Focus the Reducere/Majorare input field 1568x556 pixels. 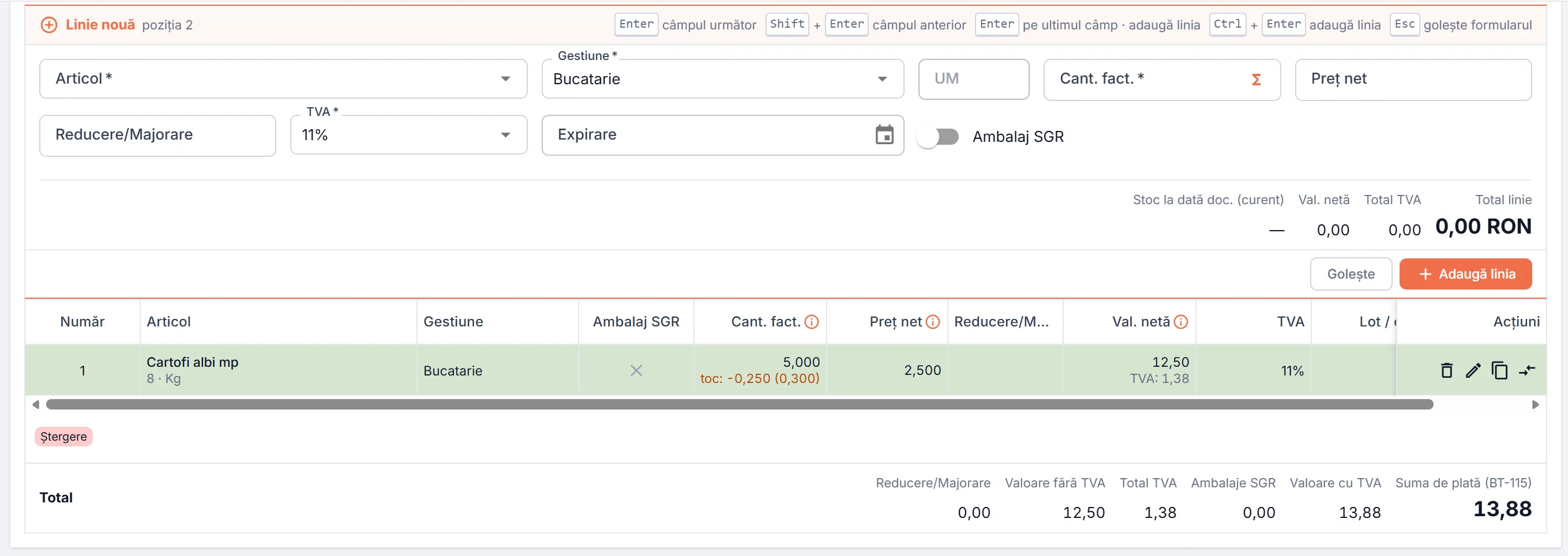[x=157, y=136]
